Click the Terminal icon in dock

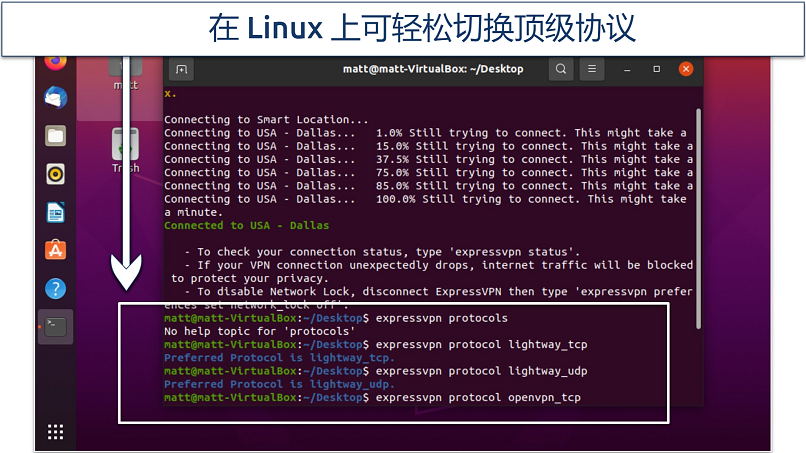point(56,327)
